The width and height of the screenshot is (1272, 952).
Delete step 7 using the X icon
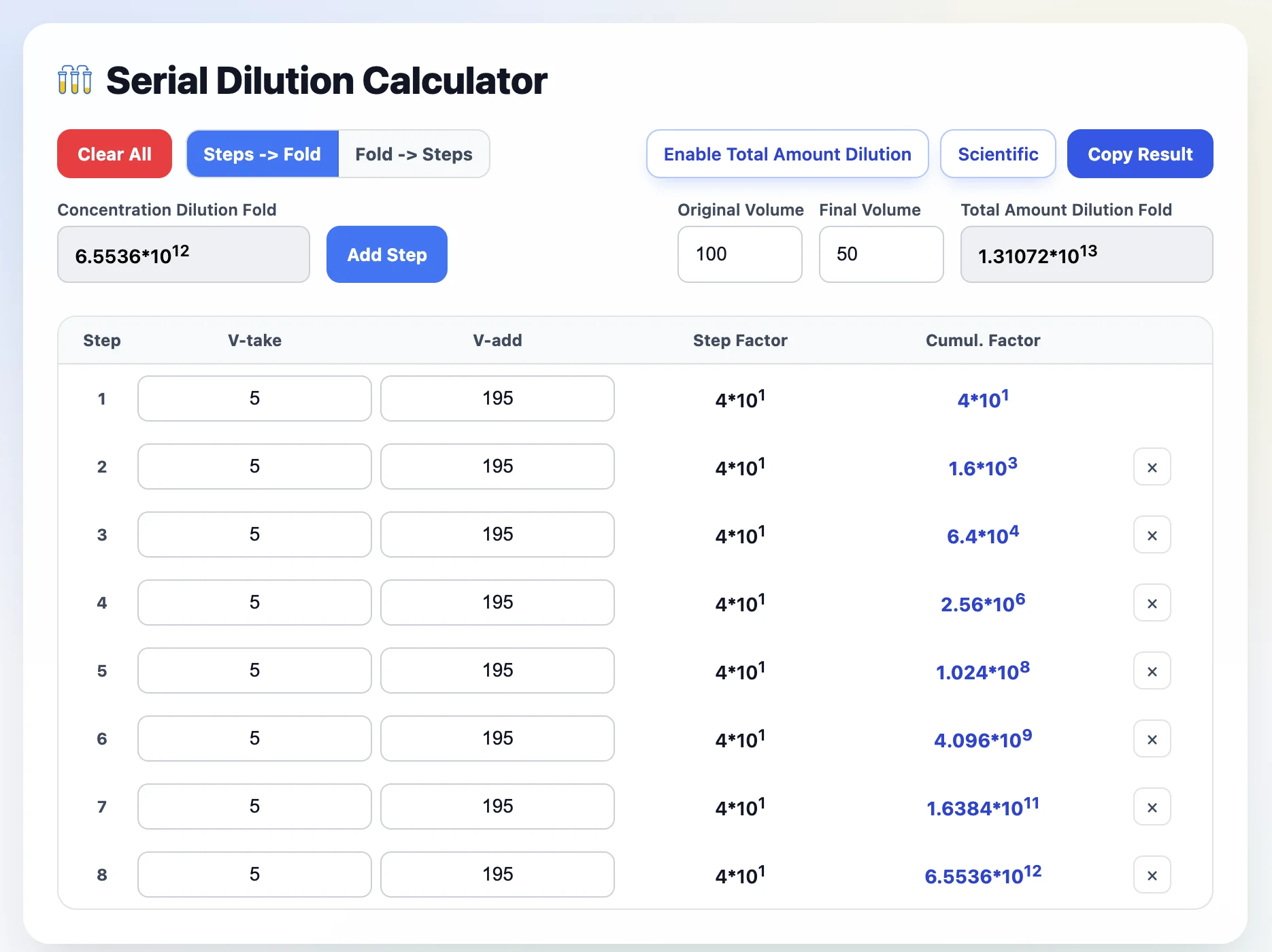point(1152,806)
